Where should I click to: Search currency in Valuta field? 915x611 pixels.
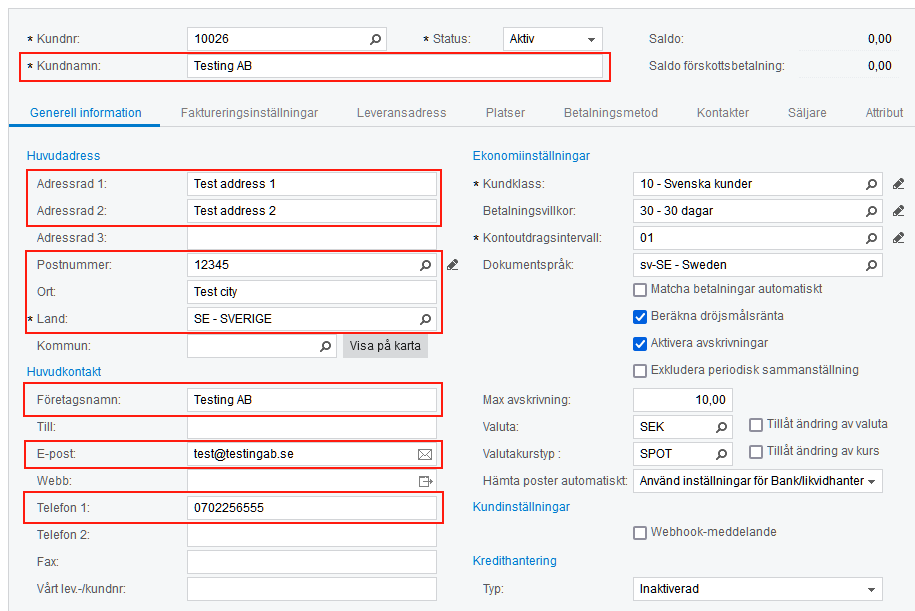pos(722,427)
